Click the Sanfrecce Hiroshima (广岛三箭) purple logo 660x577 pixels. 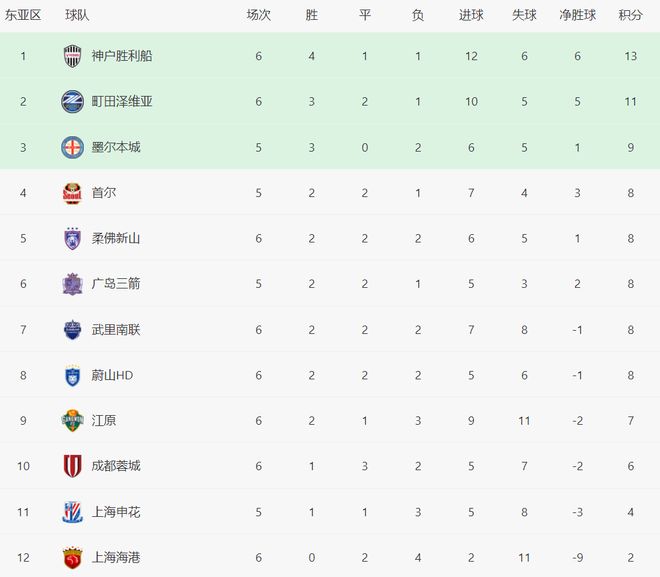[72, 284]
